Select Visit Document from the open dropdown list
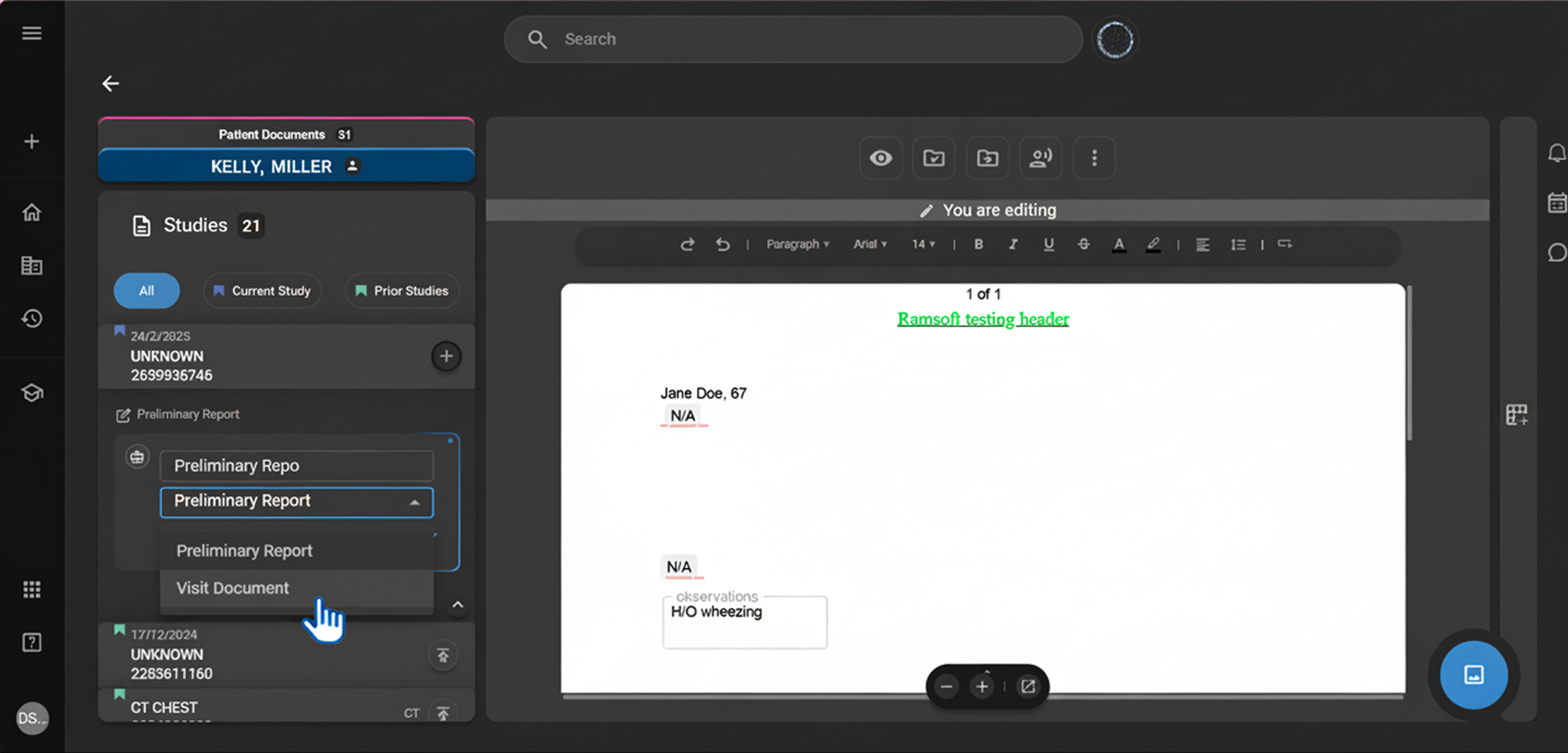The height and width of the screenshot is (753, 1568). [x=232, y=588]
